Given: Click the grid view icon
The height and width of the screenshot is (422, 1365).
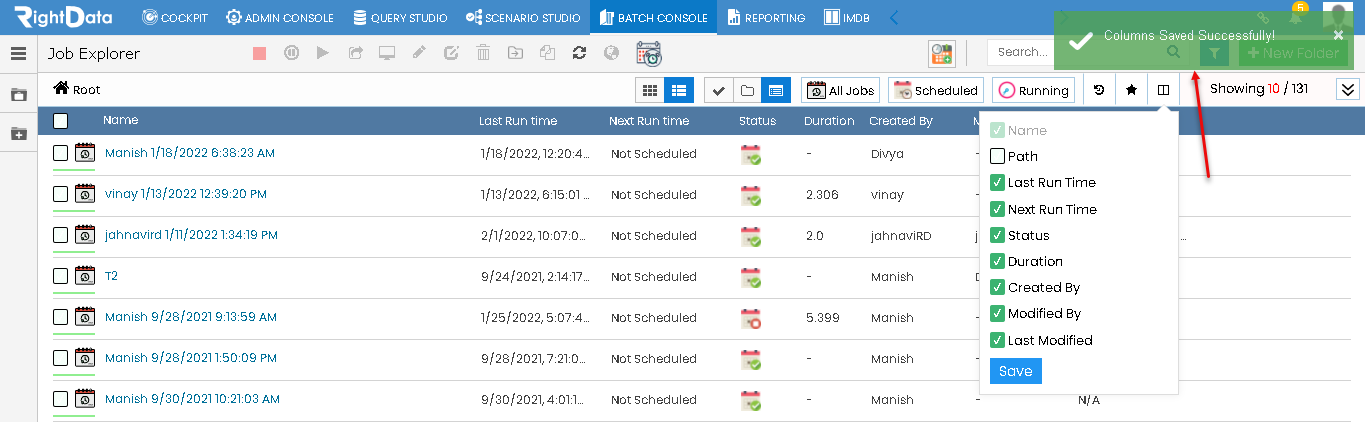Looking at the screenshot, I should pyautogui.click(x=650, y=90).
